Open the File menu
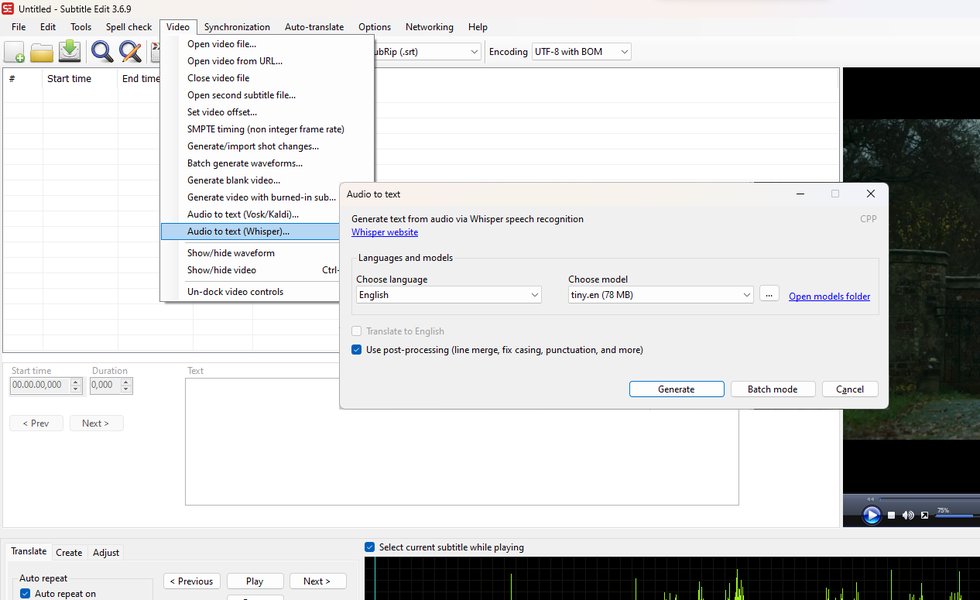This screenshot has height=600, width=980. click(x=19, y=27)
